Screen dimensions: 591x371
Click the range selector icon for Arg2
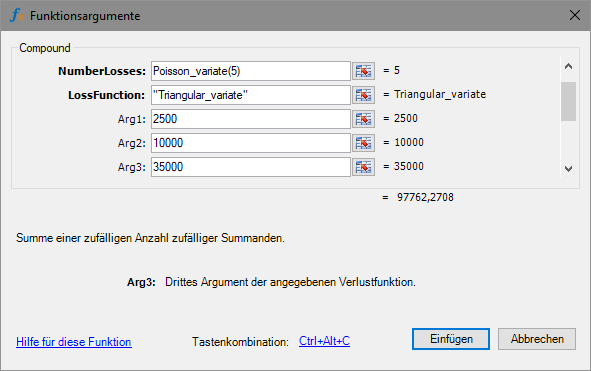click(x=363, y=143)
